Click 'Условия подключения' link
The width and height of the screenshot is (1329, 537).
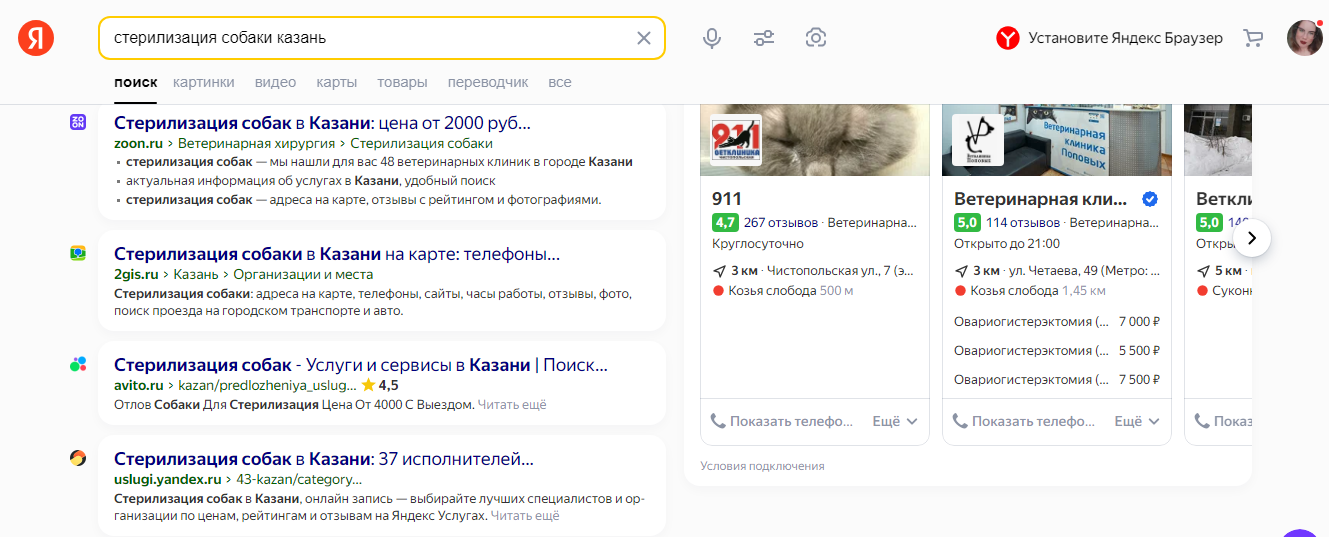[762, 466]
